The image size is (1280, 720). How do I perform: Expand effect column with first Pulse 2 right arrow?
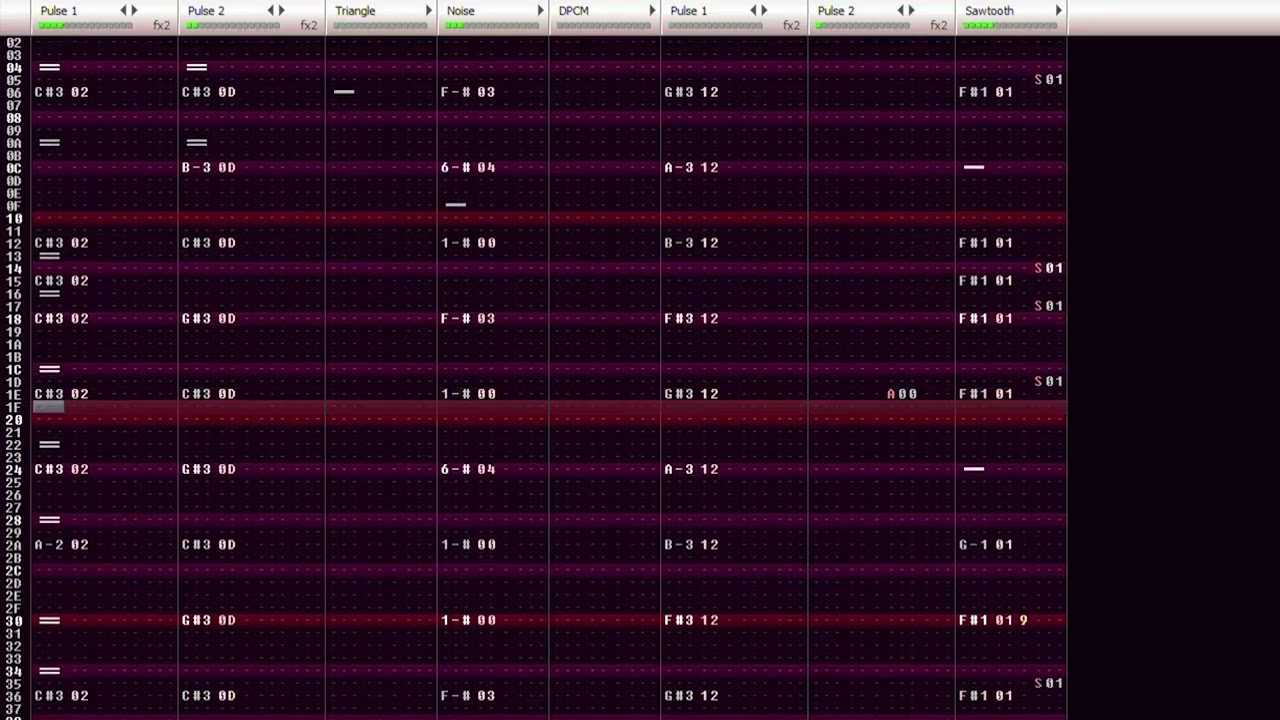coord(282,11)
